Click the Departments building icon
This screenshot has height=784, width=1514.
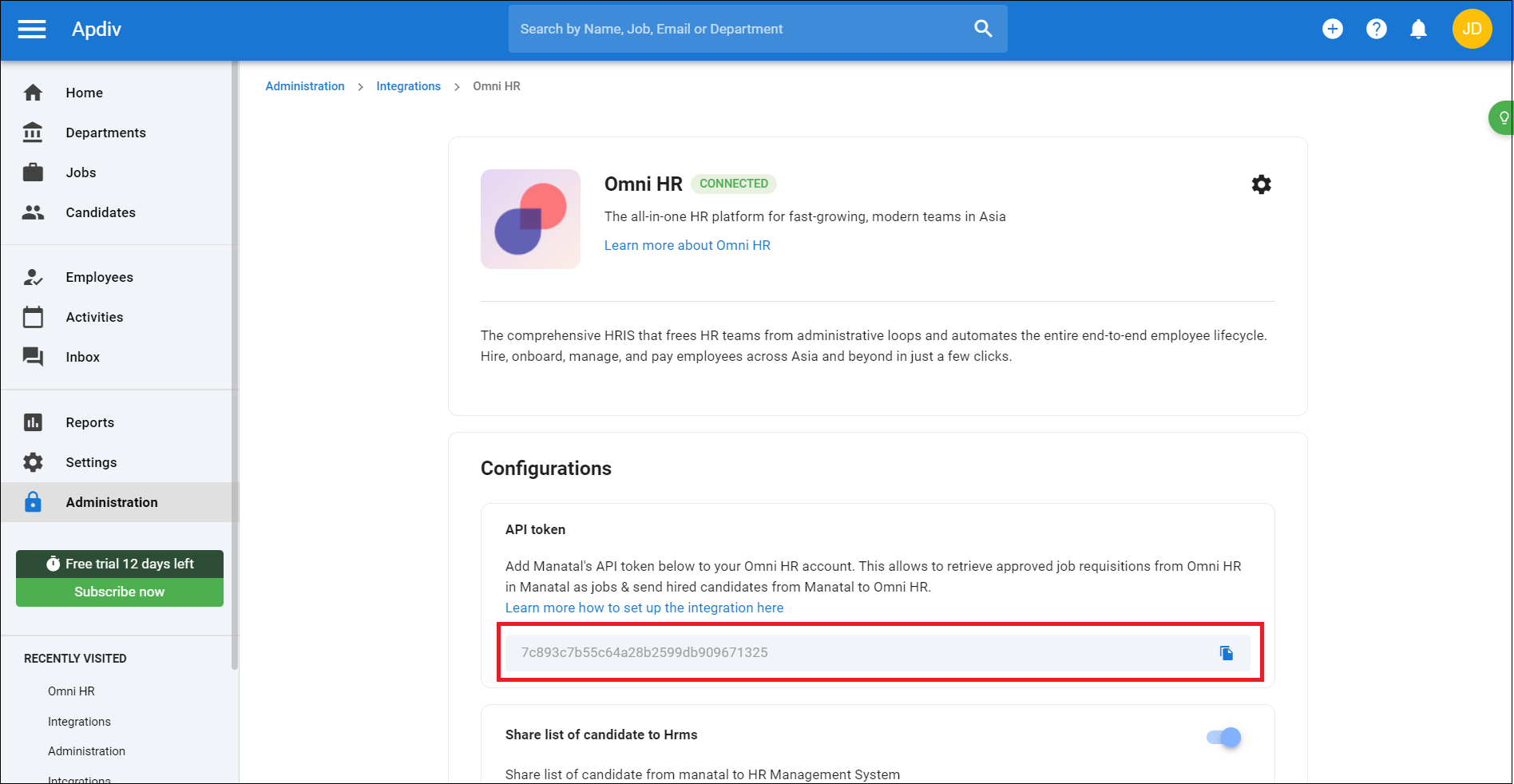point(33,133)
